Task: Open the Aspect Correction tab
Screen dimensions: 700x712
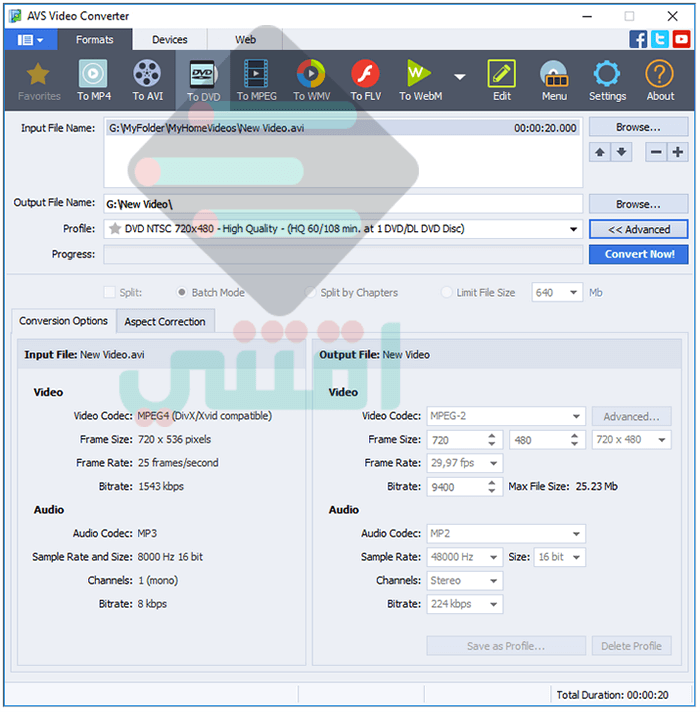Action: pos(165,322)
